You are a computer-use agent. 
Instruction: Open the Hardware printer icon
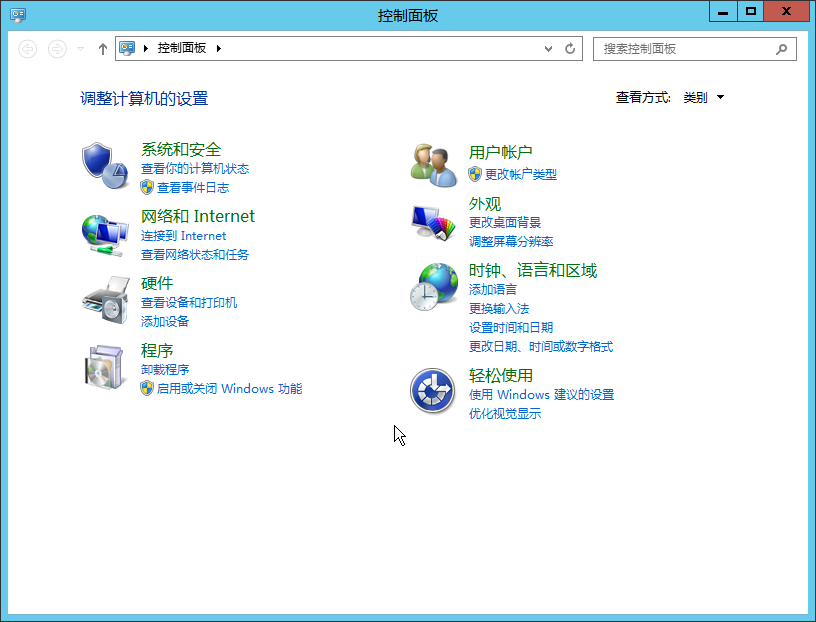[106, 300]
